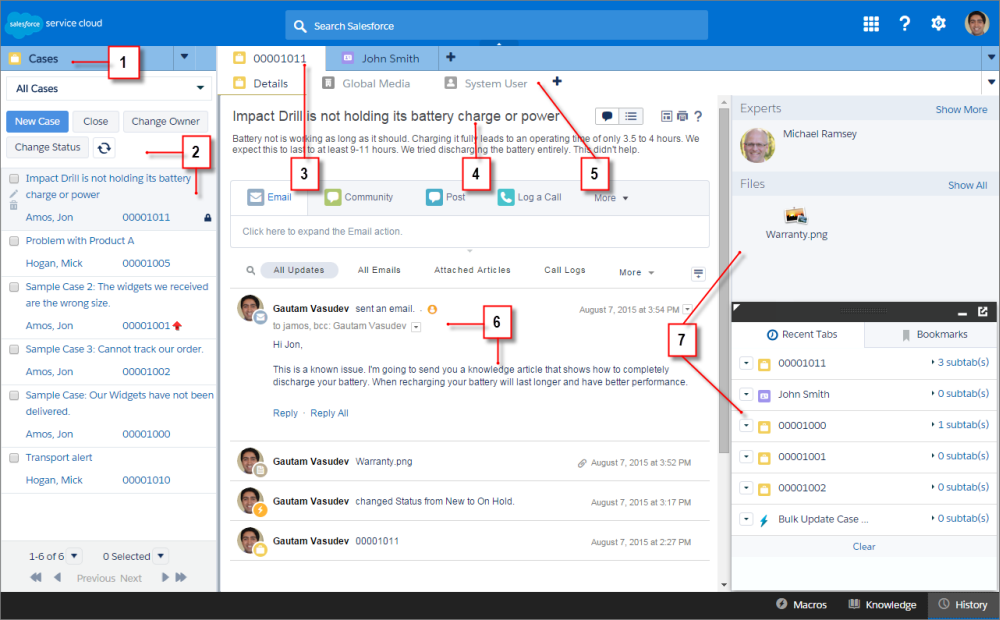Click Show More link in Experts

960,109
